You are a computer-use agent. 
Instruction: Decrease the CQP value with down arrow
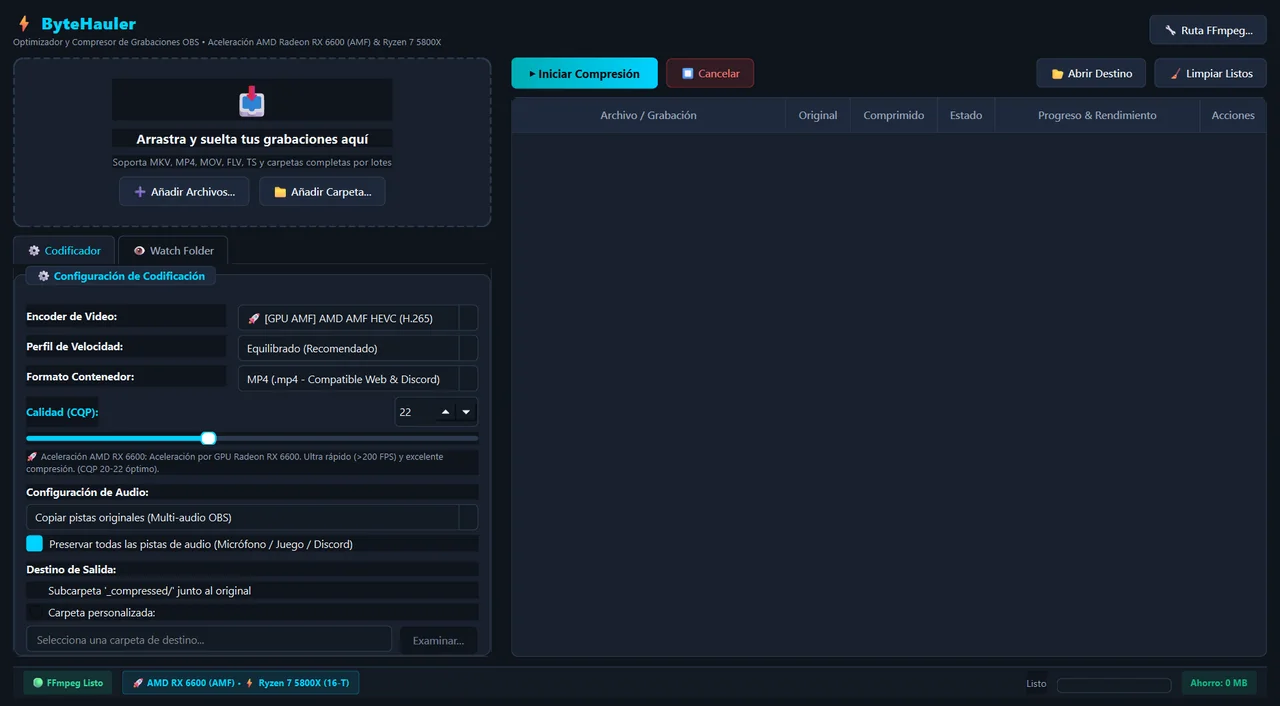[x=466, y=412]
